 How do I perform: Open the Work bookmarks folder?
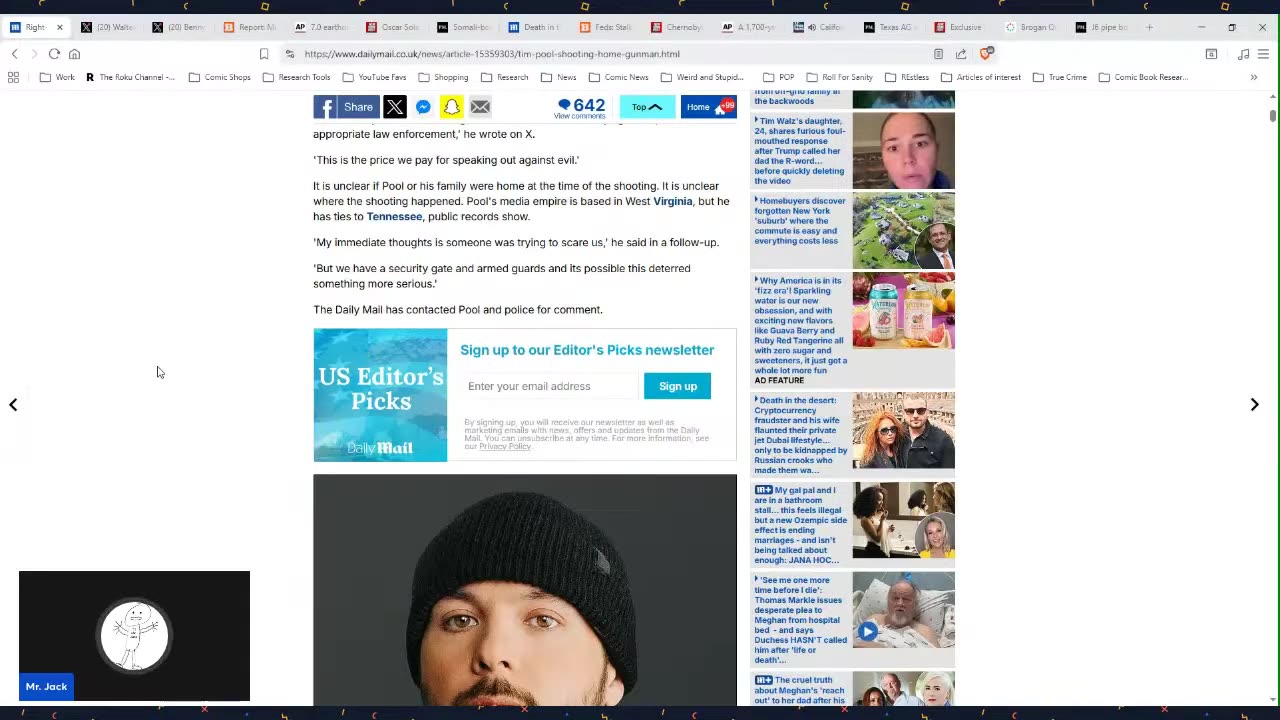(x=57, y=77)
